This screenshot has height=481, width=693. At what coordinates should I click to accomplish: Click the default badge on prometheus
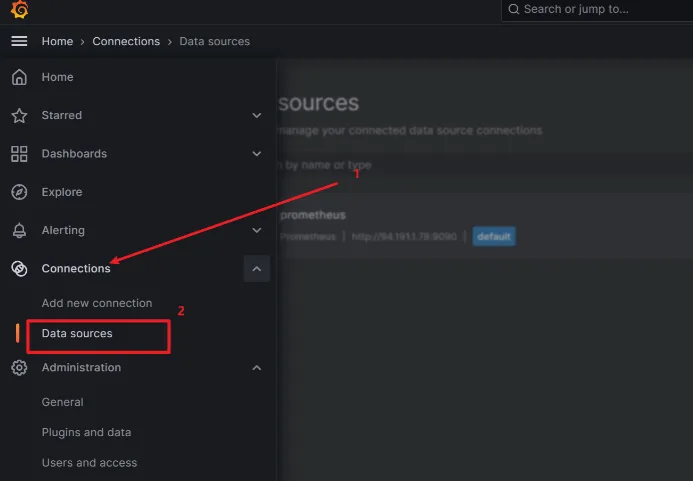coord(494,237)
